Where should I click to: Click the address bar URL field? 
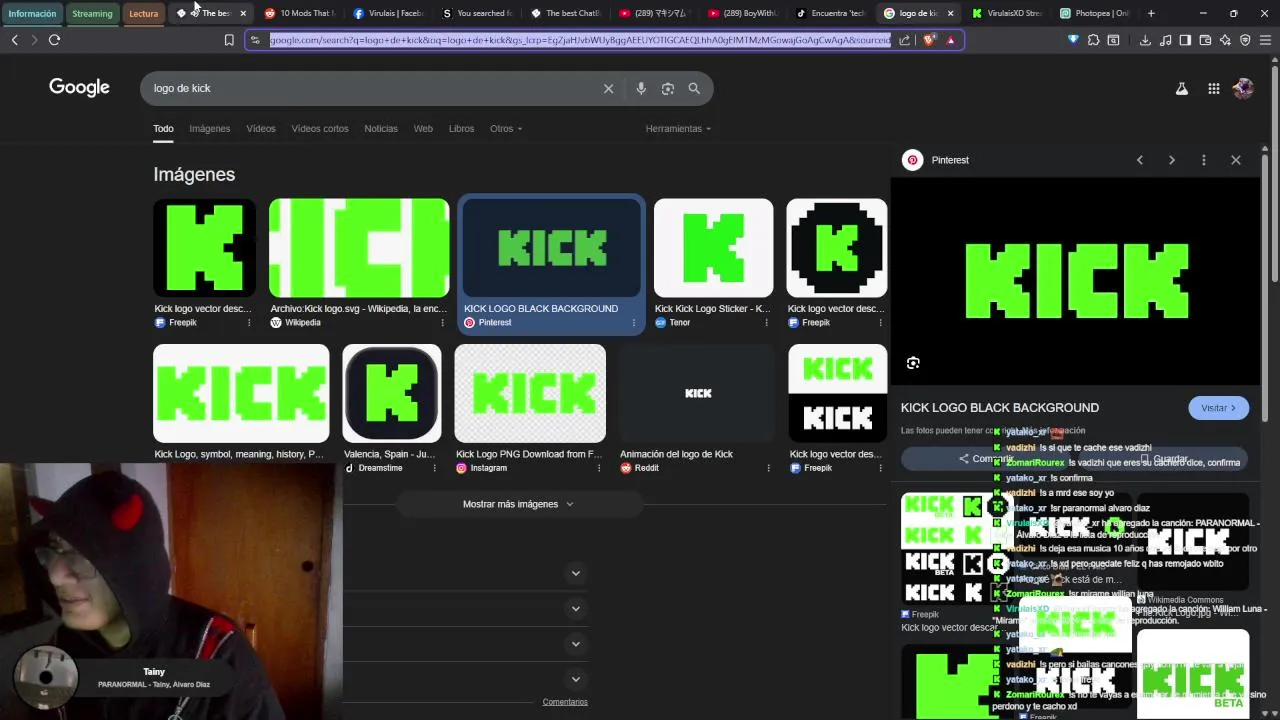[x=580, y=40]
